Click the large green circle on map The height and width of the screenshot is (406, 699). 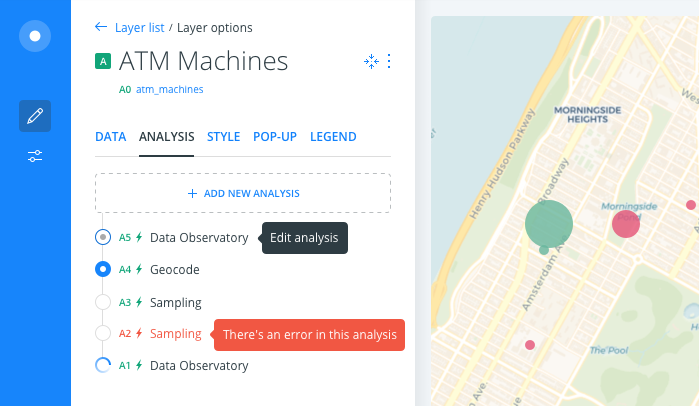tap(549, 224)
